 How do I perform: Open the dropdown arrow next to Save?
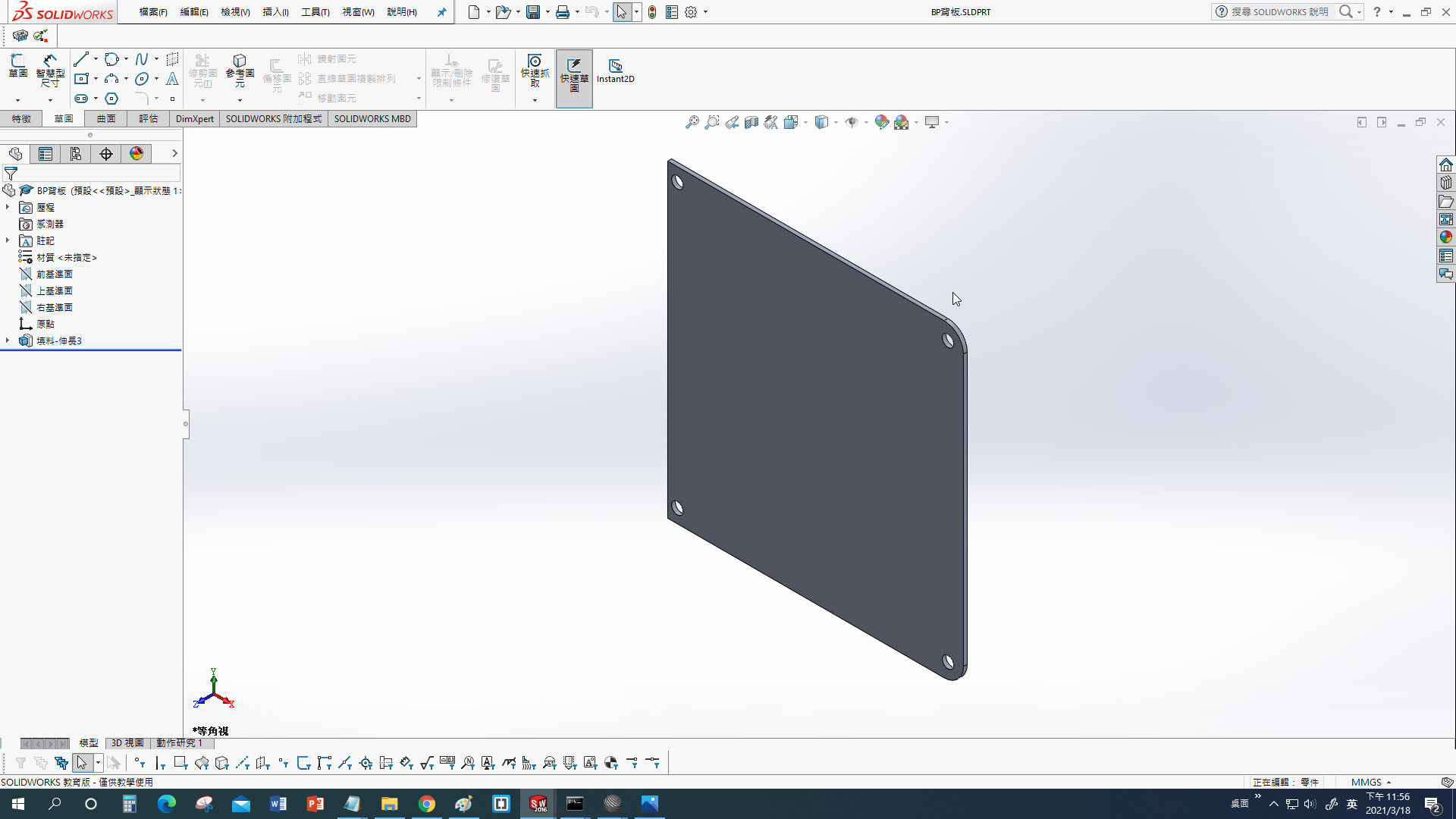pos(548,12)
